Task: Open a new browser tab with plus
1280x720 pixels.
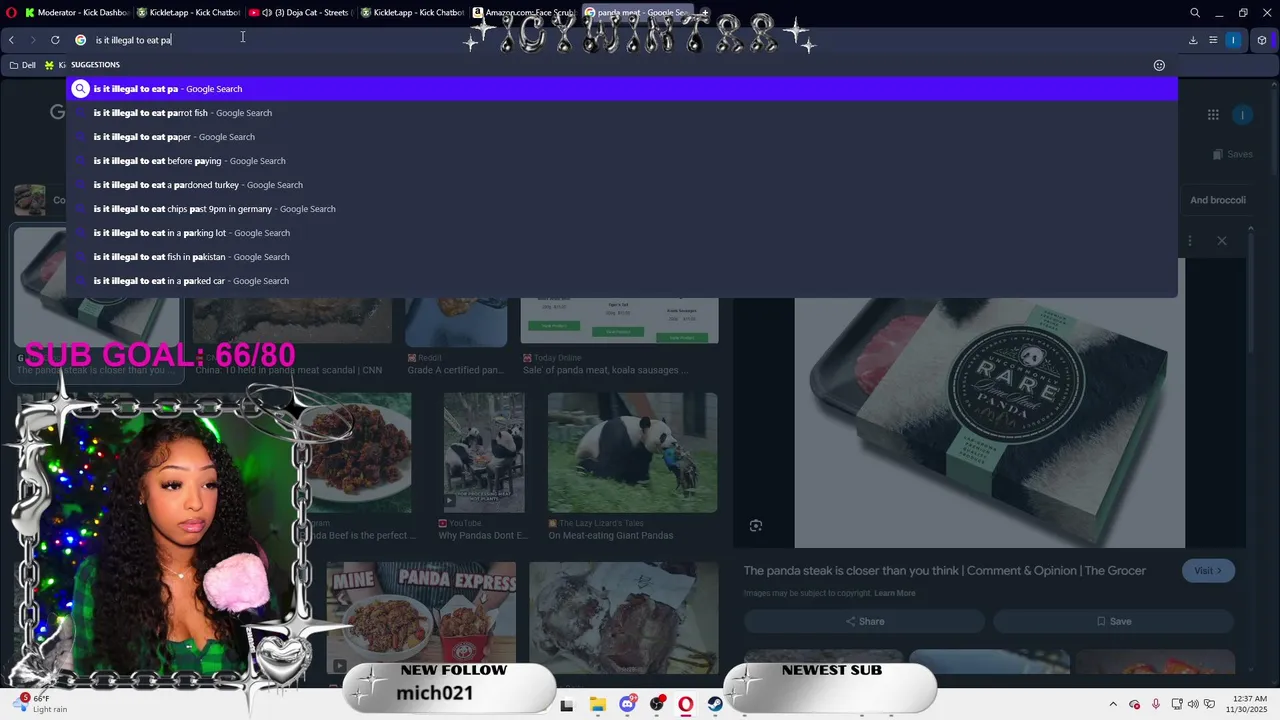Action: (705, 13)
